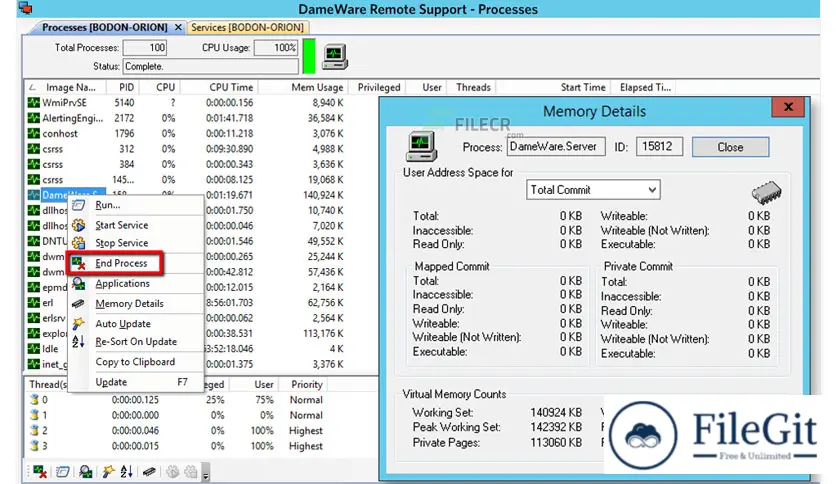Click ID field showing 15812
The image size is (836, 484).
[659, 147]
